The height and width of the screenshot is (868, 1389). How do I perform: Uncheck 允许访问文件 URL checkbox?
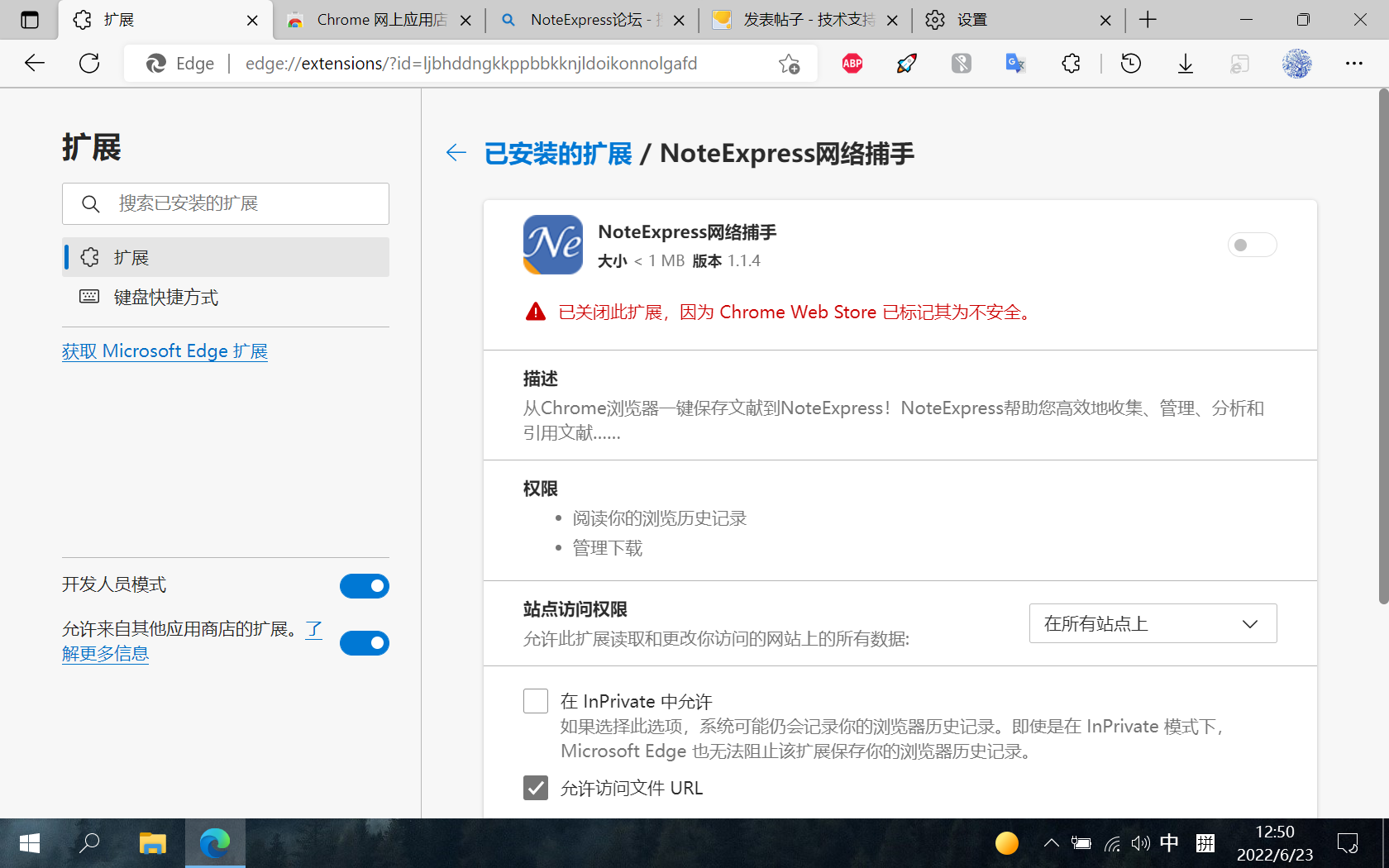click(x=536, y=788)
